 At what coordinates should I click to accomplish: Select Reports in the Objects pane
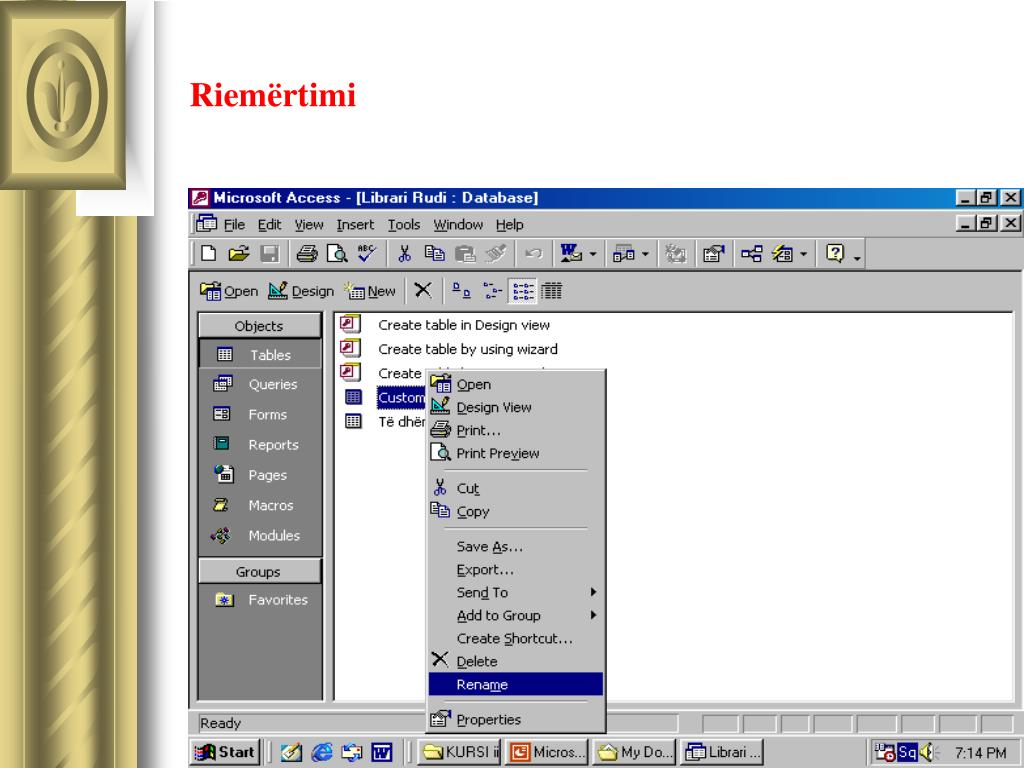[259, 445]
